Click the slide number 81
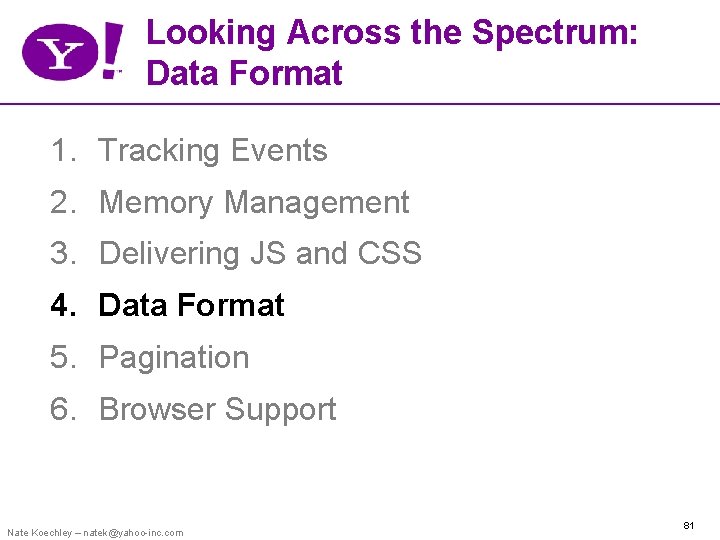720x540 pixels. tap(688, 525)
